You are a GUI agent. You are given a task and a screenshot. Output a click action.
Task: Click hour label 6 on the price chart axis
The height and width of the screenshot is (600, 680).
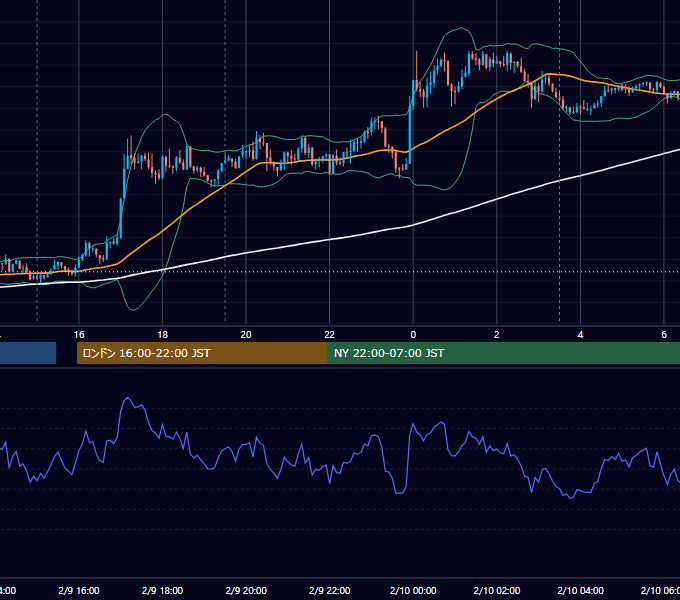[664, 335]
